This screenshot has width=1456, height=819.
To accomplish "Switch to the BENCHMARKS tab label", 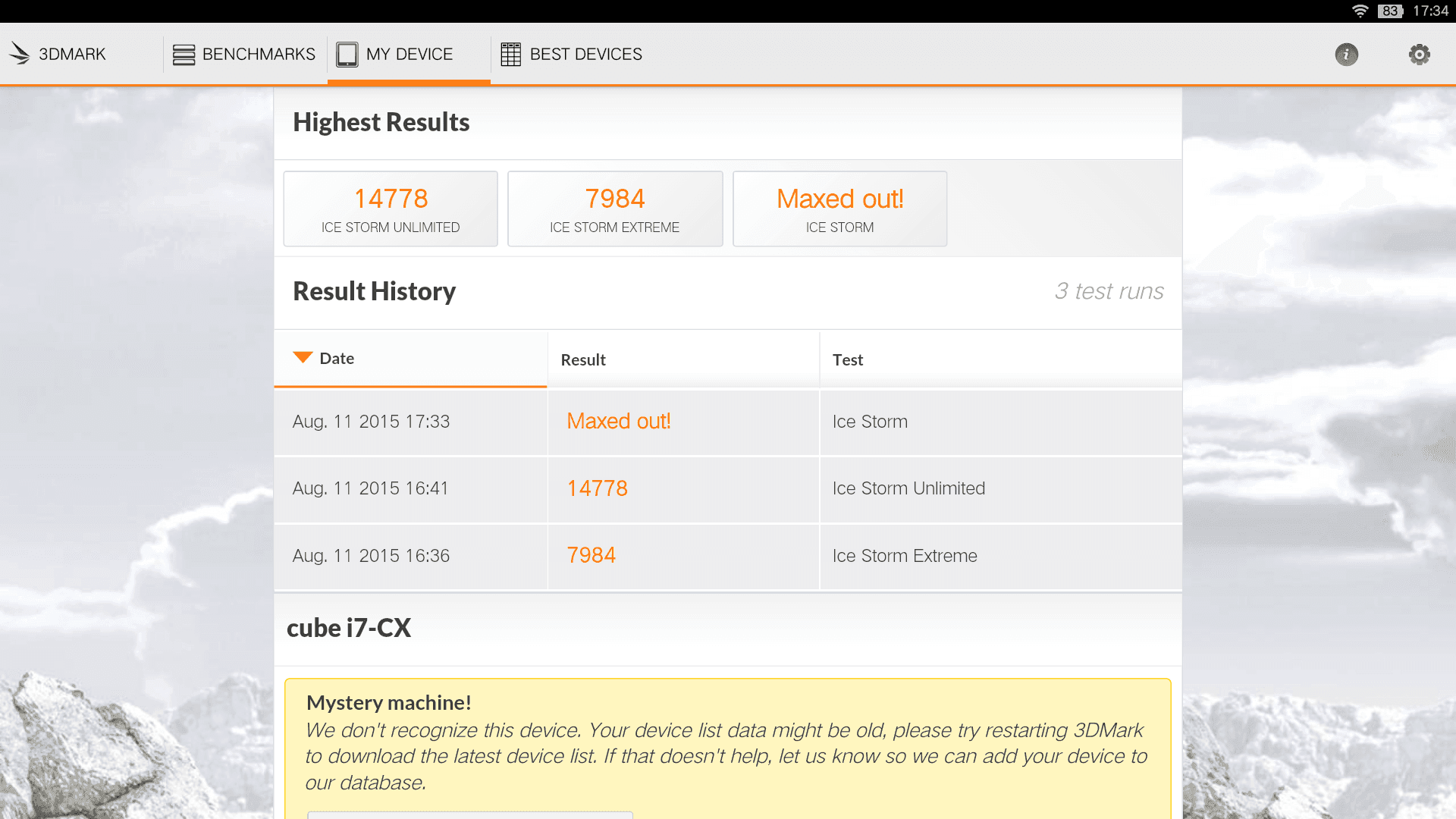I will coord(259,55).
